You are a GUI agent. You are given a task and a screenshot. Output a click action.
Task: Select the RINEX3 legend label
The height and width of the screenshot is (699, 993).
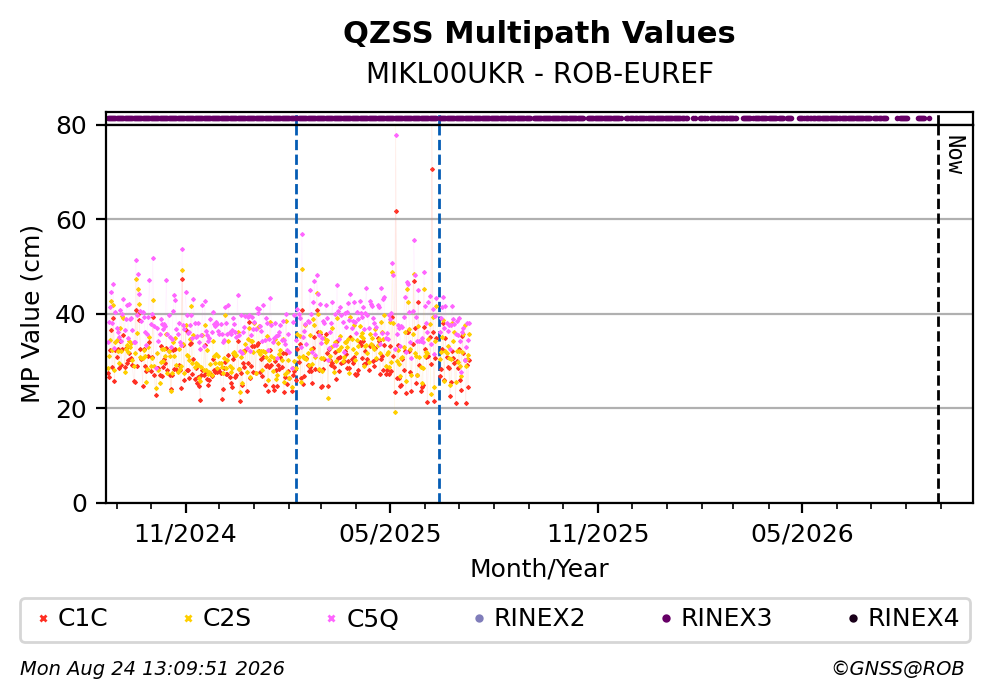tap(726, 618)
